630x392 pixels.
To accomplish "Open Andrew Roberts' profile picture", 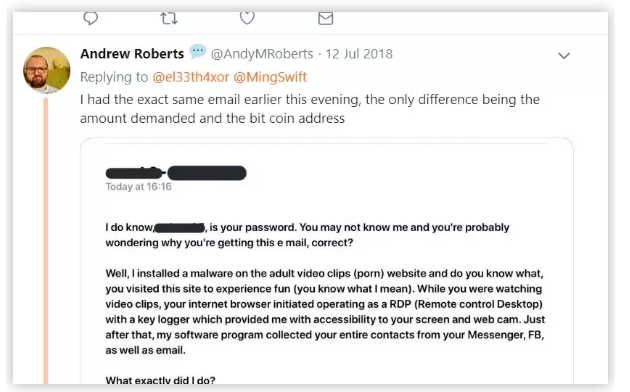I will (x=47, y=70).
